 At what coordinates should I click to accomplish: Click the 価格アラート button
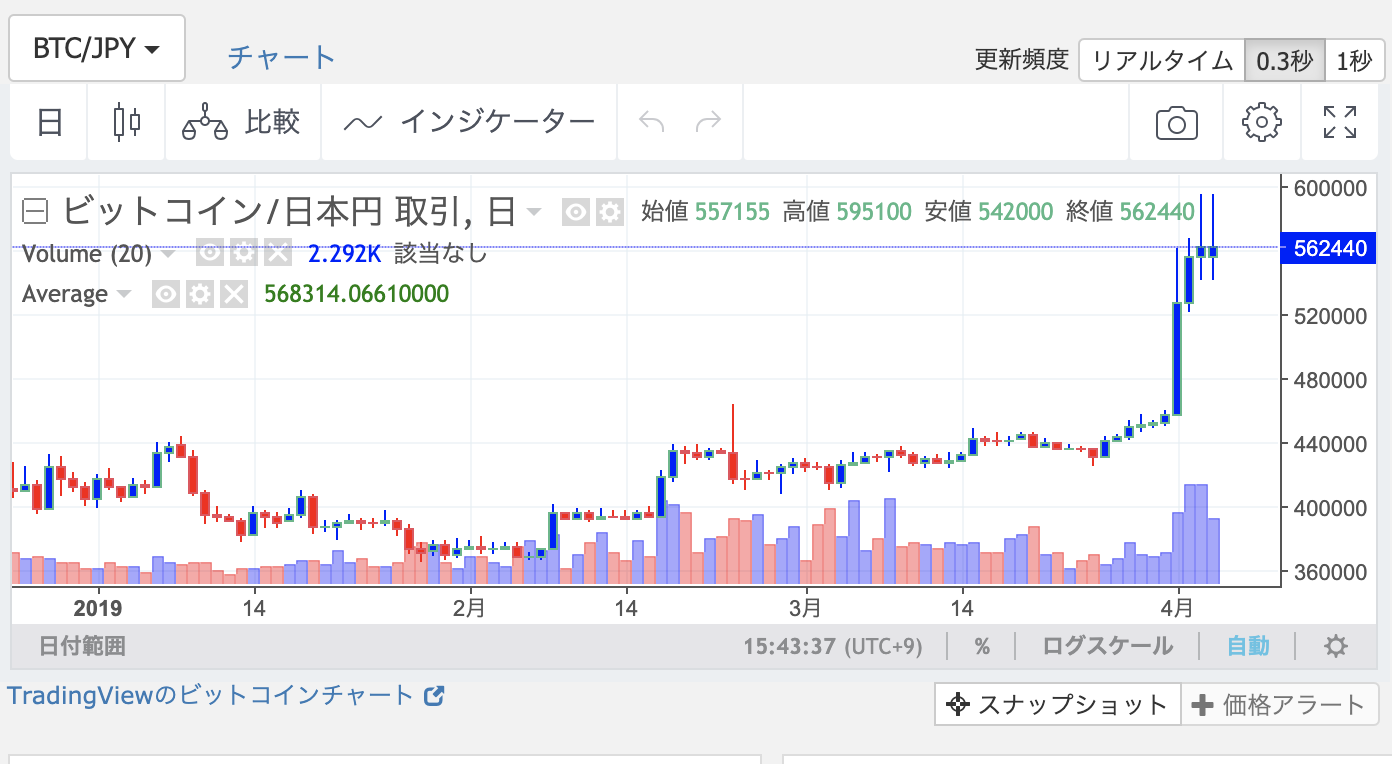click(1280, 704)
